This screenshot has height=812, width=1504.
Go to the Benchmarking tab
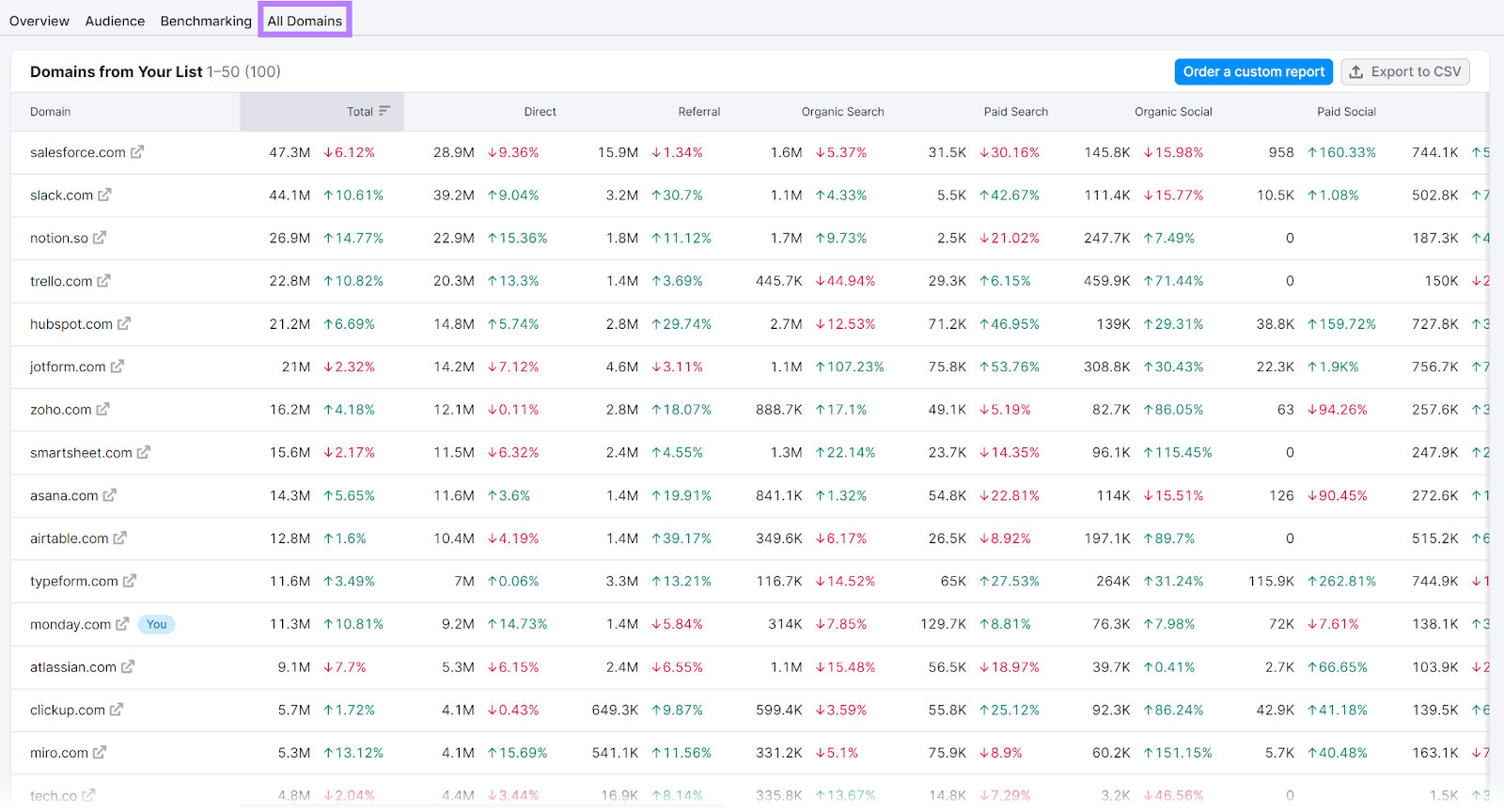coord(206,21)
